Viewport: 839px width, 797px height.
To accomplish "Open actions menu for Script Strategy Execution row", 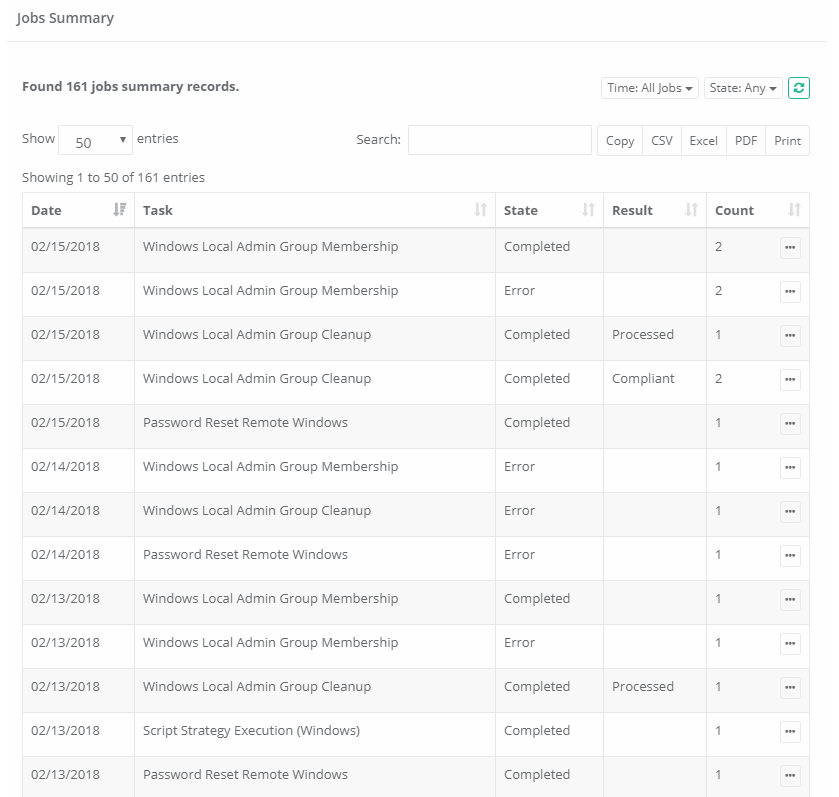I will click(790, 732).
